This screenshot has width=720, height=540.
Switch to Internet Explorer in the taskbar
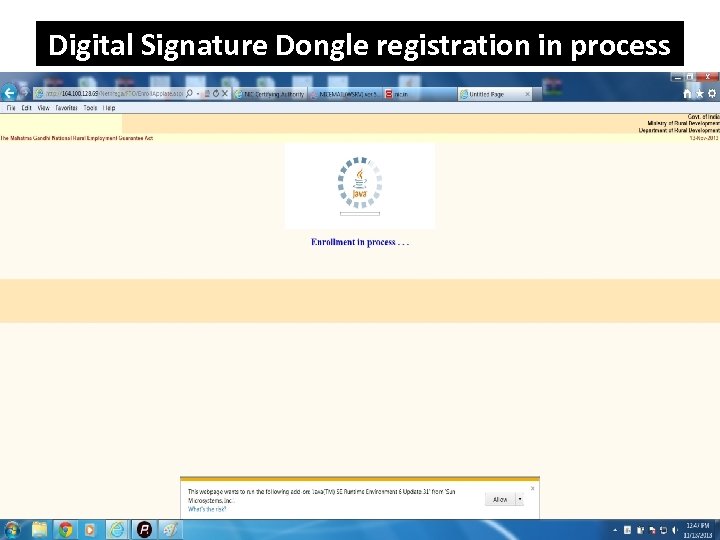(x=117, y=530)
